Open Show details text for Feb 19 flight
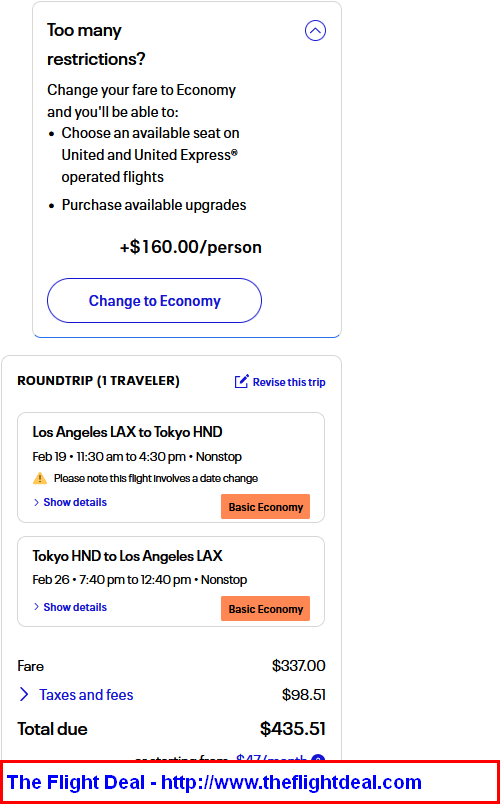The image size is (500, 804). tap(75, 502)
